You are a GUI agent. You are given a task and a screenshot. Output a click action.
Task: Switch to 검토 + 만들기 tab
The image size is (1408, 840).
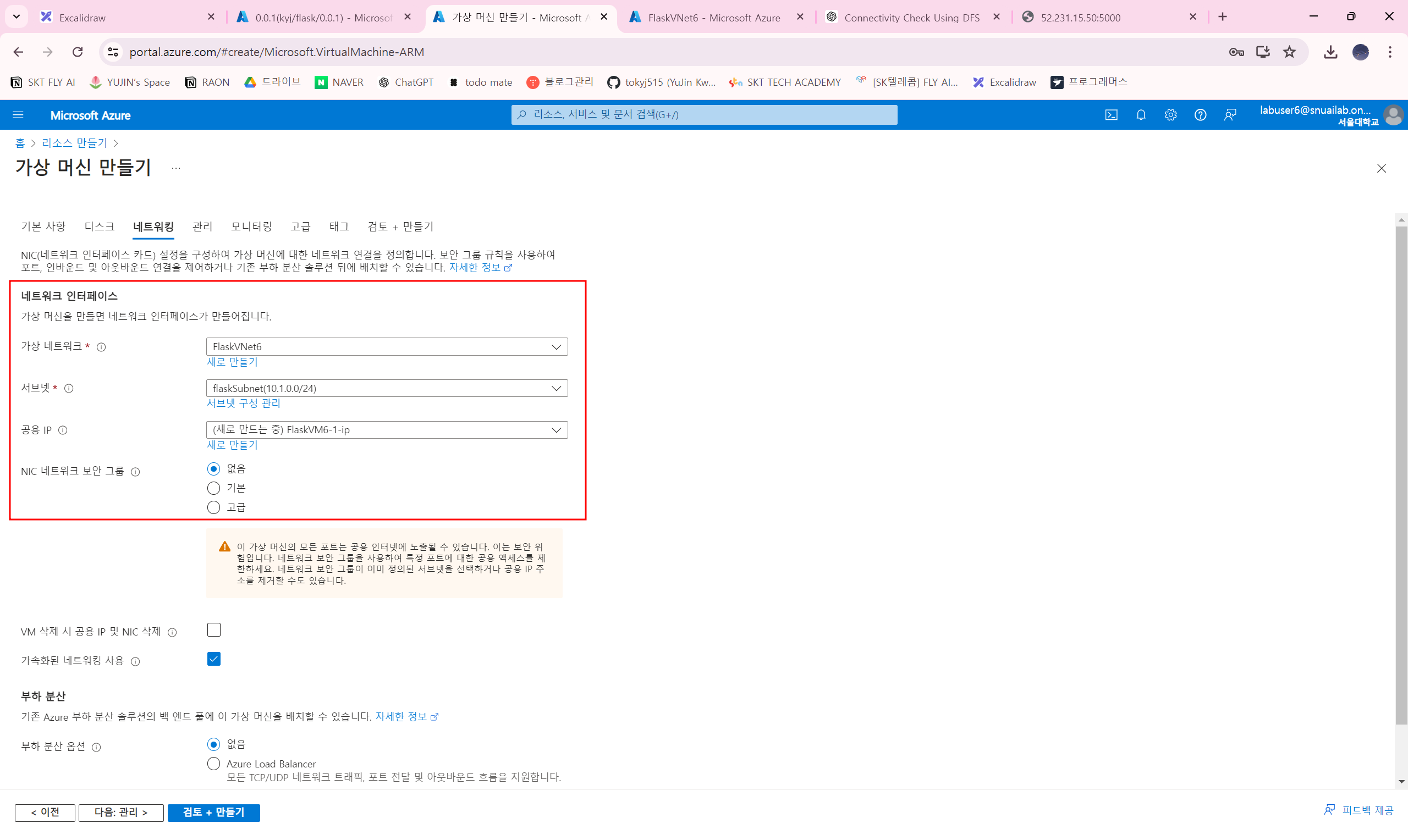[x=400, y=226]
